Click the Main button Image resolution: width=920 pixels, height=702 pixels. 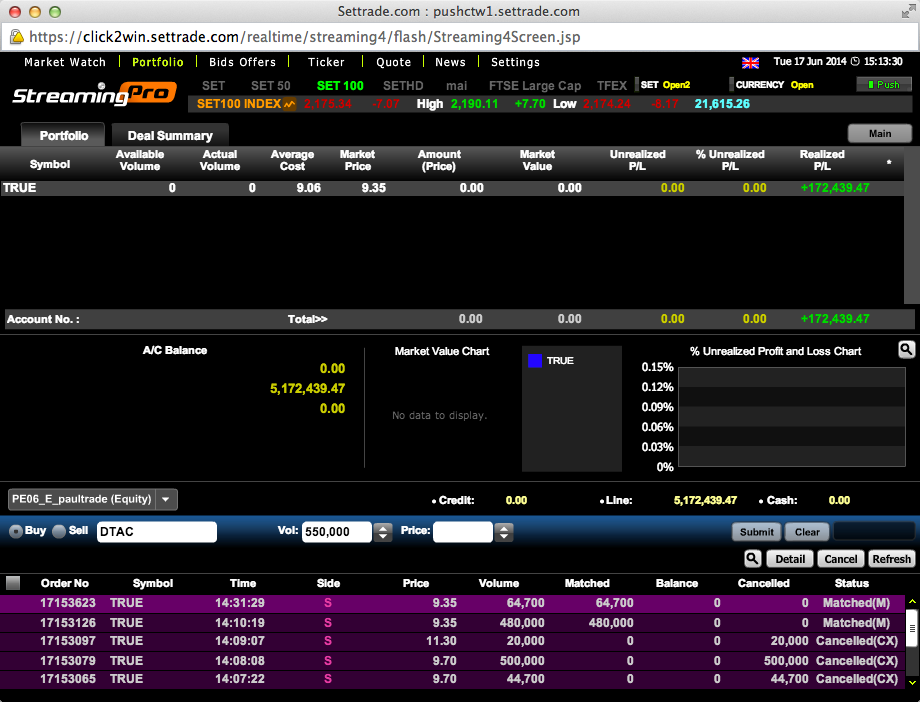pos(880,133)
